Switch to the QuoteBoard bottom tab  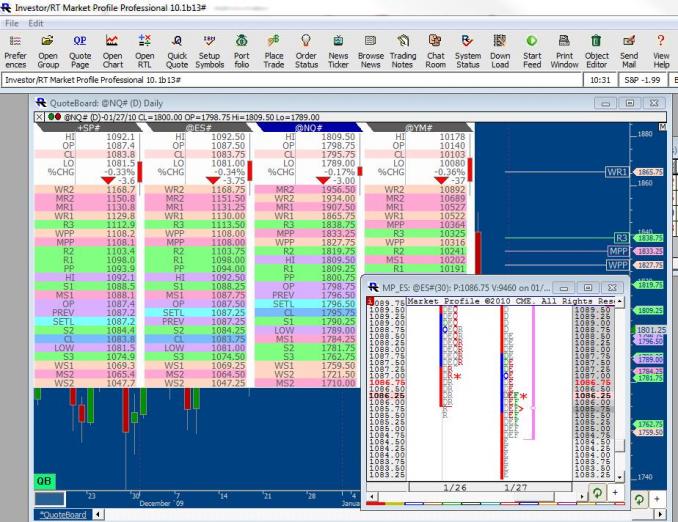[x=63, y=515]
